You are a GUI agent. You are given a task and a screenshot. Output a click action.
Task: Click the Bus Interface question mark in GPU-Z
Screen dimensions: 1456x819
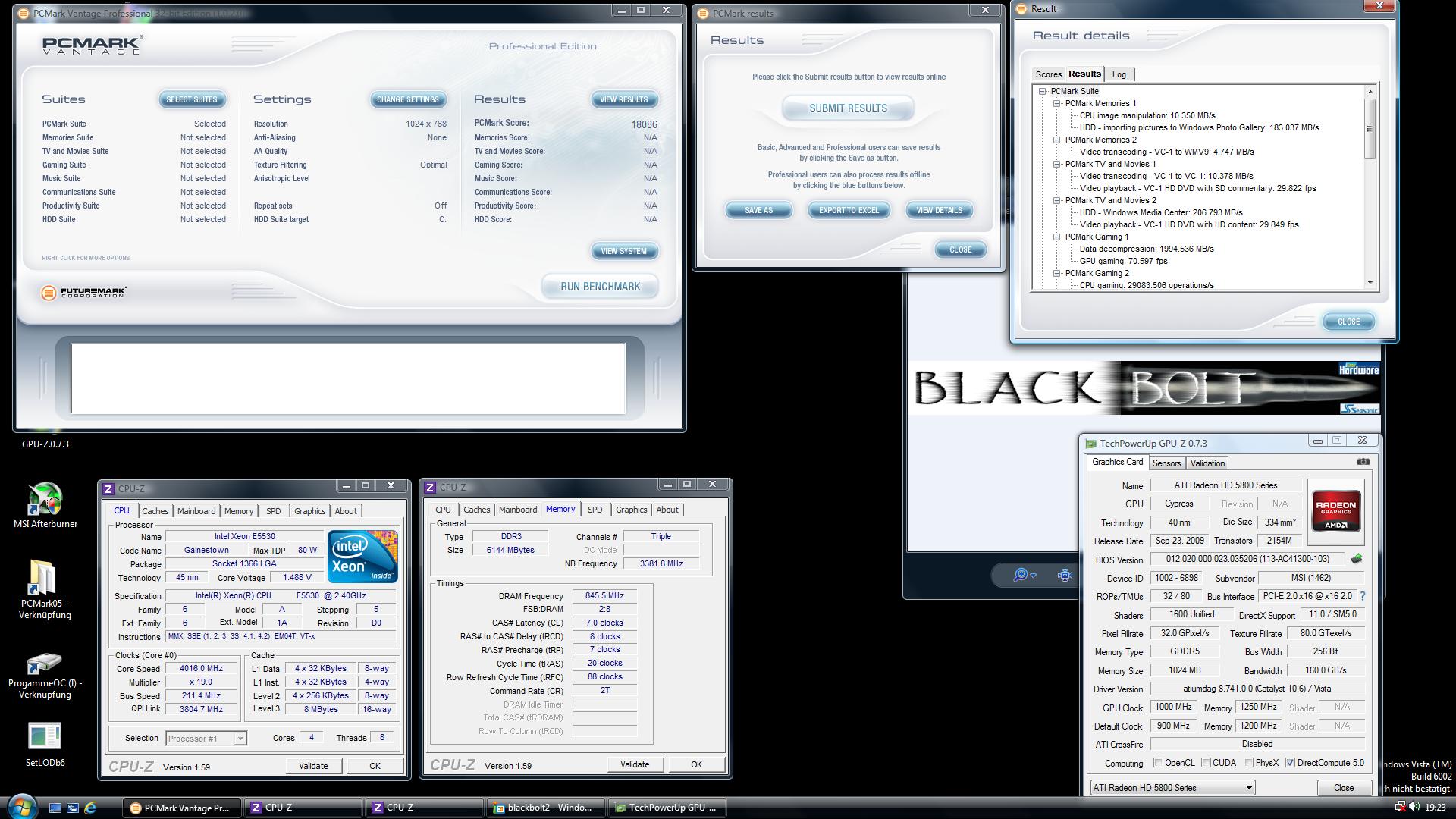click(x=1362, y=596)
